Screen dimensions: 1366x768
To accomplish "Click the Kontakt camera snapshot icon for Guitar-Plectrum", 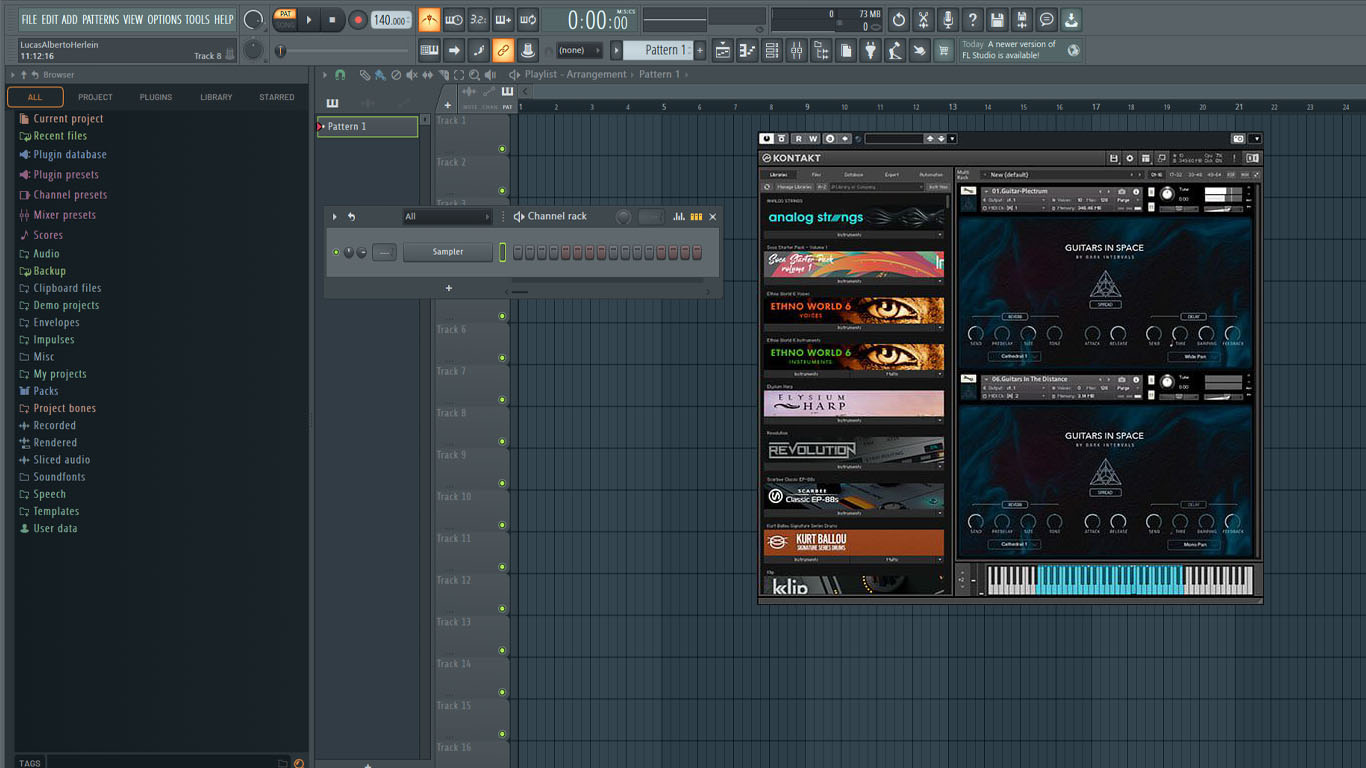I will pos(1122,191).
